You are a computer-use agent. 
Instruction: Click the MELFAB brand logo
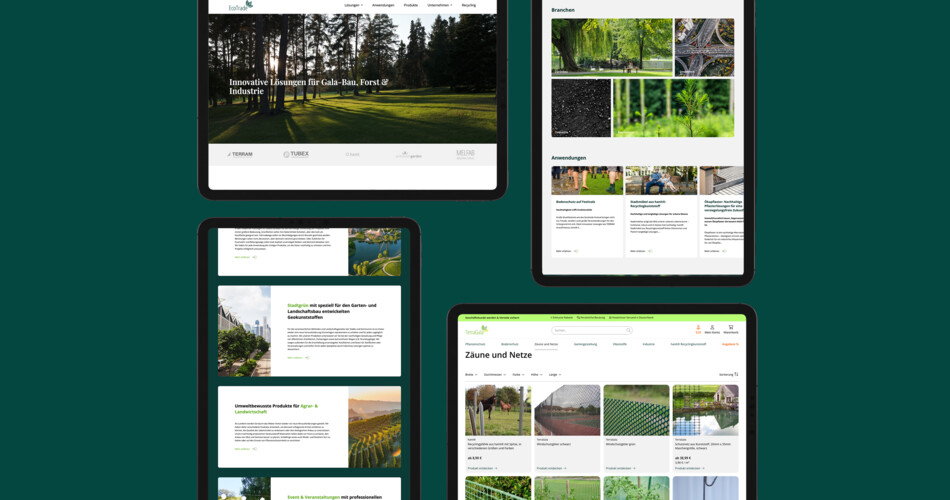point(465,155)
